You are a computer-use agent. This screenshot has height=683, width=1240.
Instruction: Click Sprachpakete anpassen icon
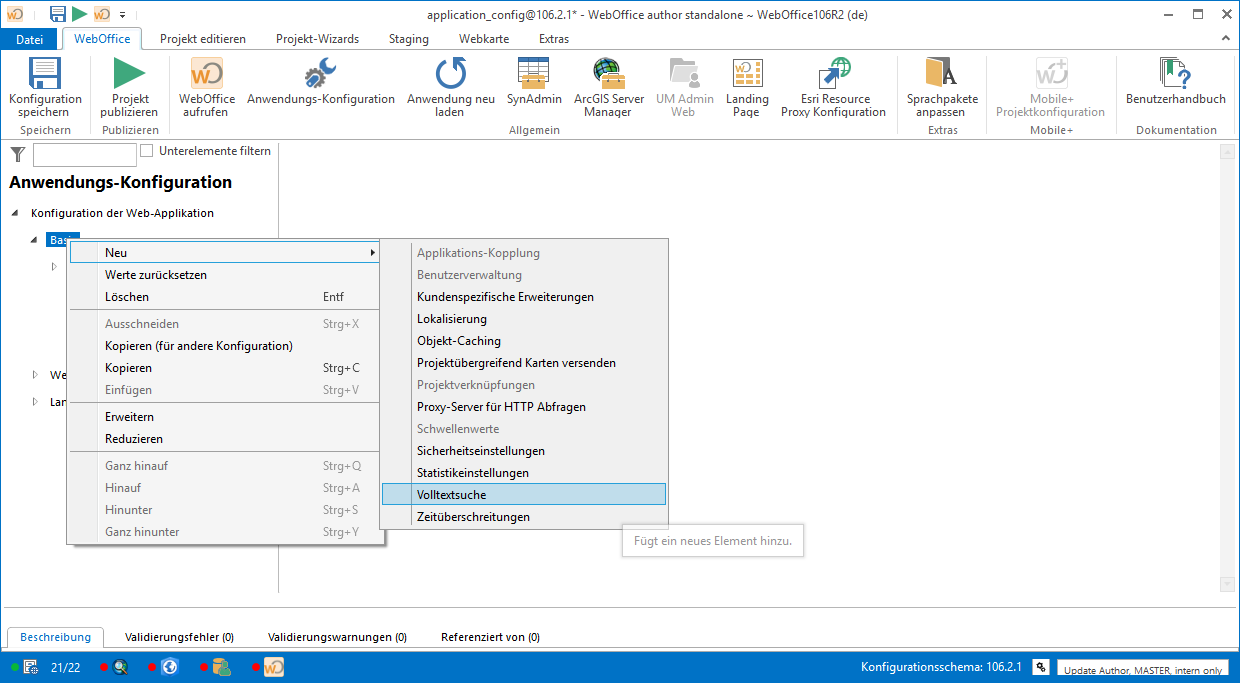pos(941,74)
